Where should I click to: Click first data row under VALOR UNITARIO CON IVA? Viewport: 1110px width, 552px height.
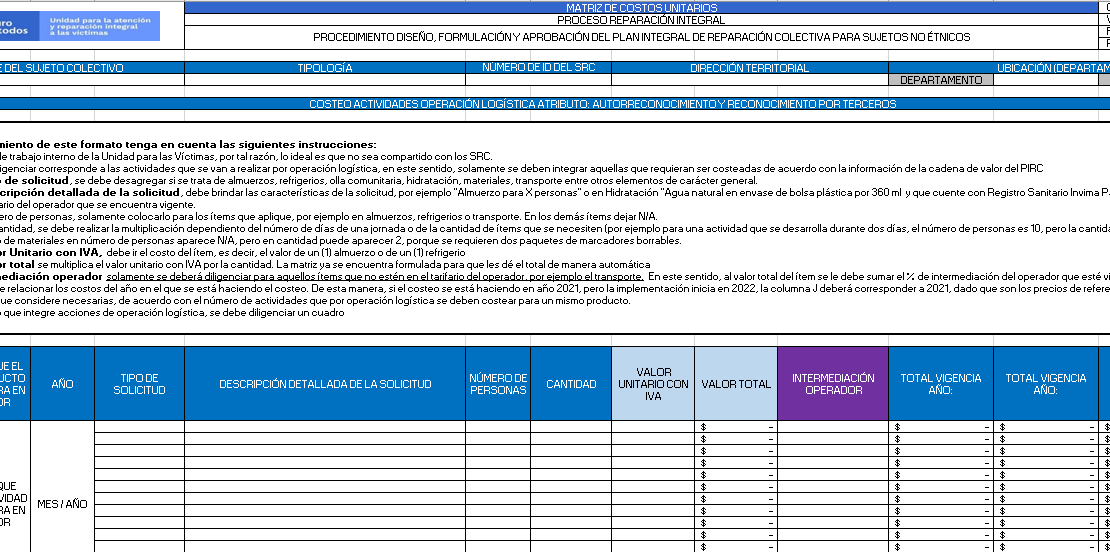[x=653, y=427]
